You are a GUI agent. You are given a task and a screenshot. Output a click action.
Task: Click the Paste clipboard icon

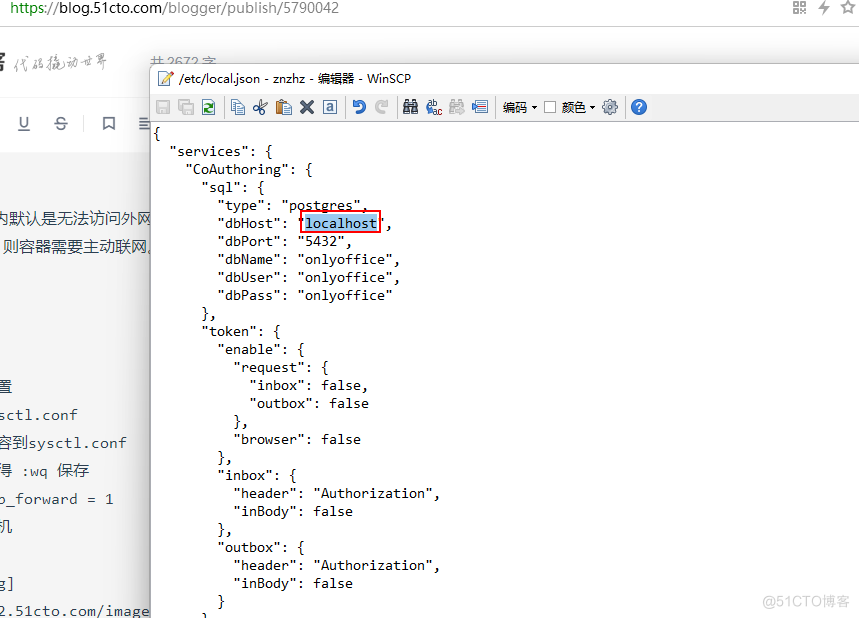[x=284, y=107]
